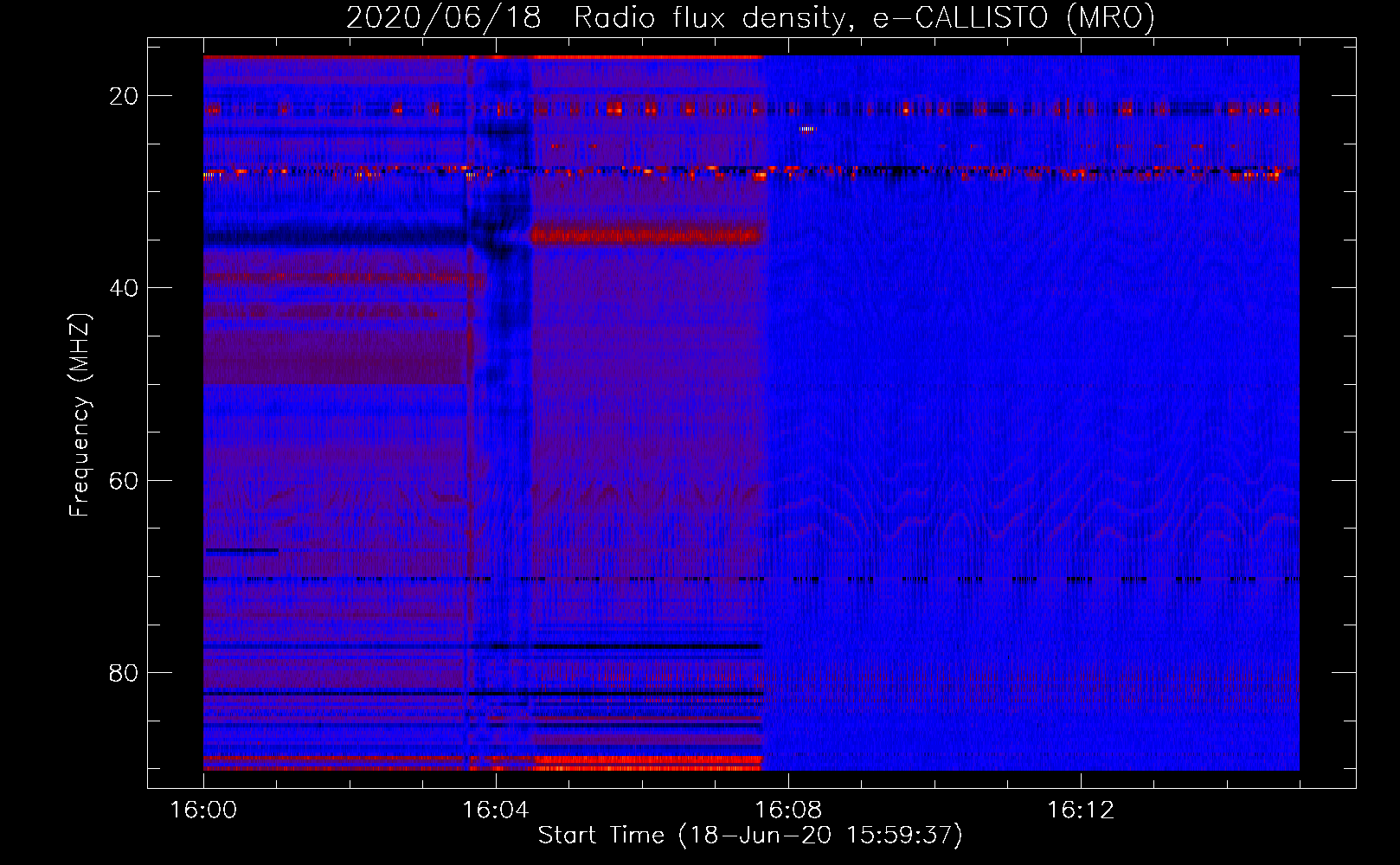Click the frequency tick label 80
The height and width of the screenshot is (865, 1400).
124,672
